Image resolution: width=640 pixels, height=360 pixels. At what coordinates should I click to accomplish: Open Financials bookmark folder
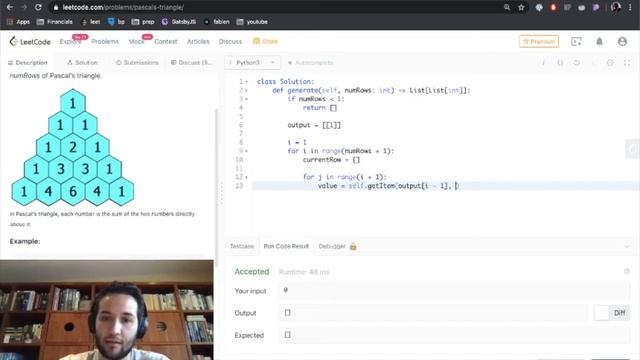click(55, 22)
